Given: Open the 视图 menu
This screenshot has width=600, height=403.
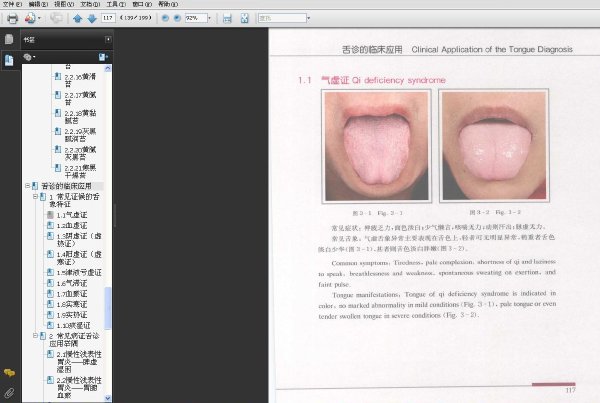Looking at the screenshot, I should (x=64, y=4).
